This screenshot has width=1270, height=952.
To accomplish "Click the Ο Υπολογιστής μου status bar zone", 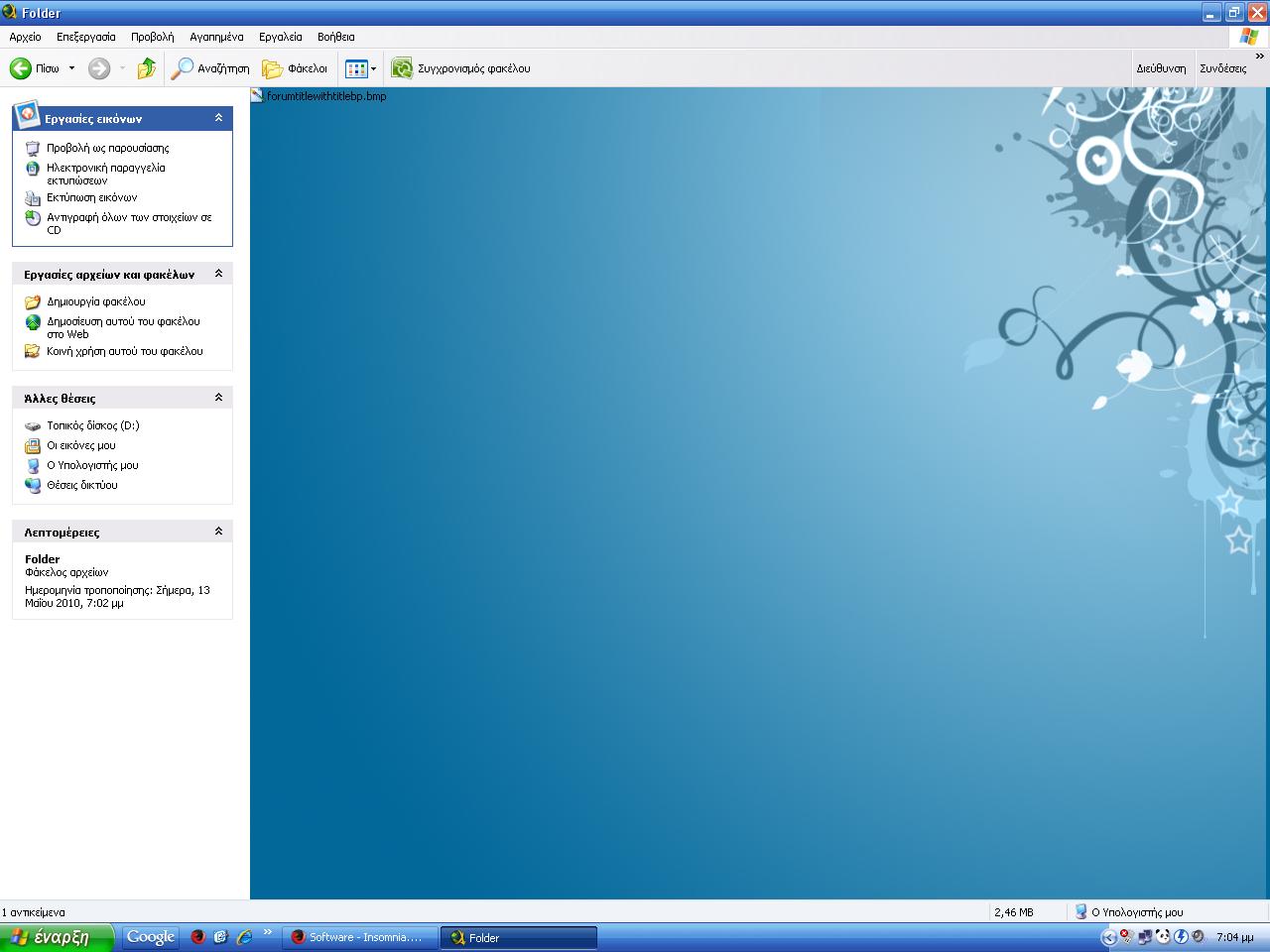I will pyautogui.click(x=1130, y=912).
